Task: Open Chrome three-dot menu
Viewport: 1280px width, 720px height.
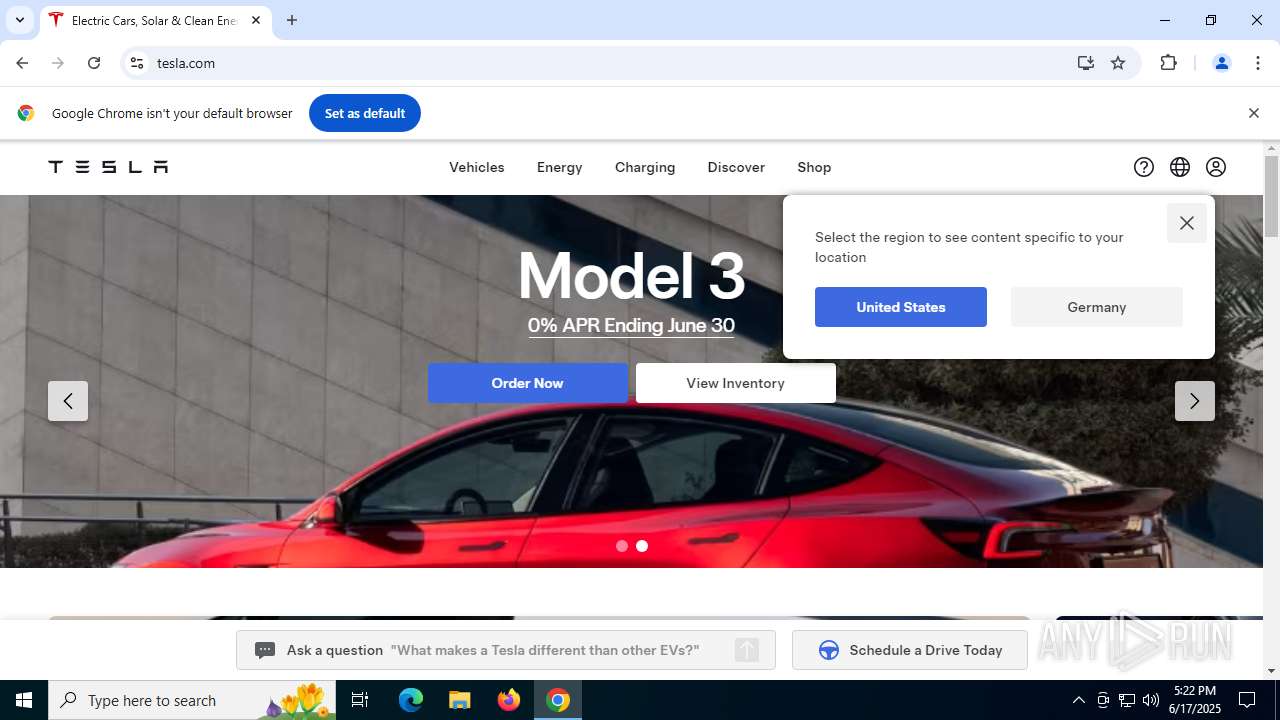Action: (x=1258, y=63)
